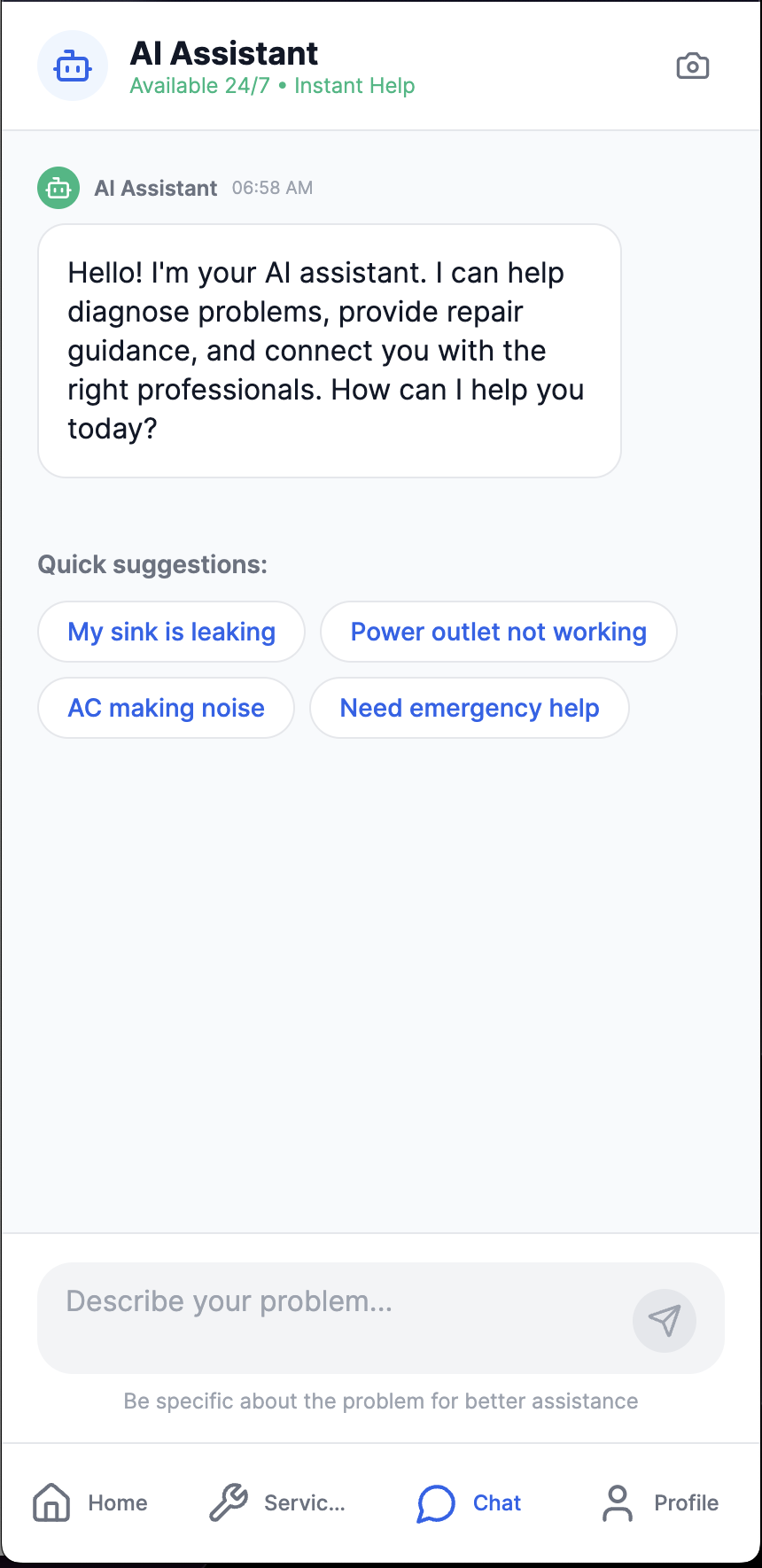Tap the 'Need emergency help' suggestion
This screenshot has height=1568, width=762.
point(470,708)
